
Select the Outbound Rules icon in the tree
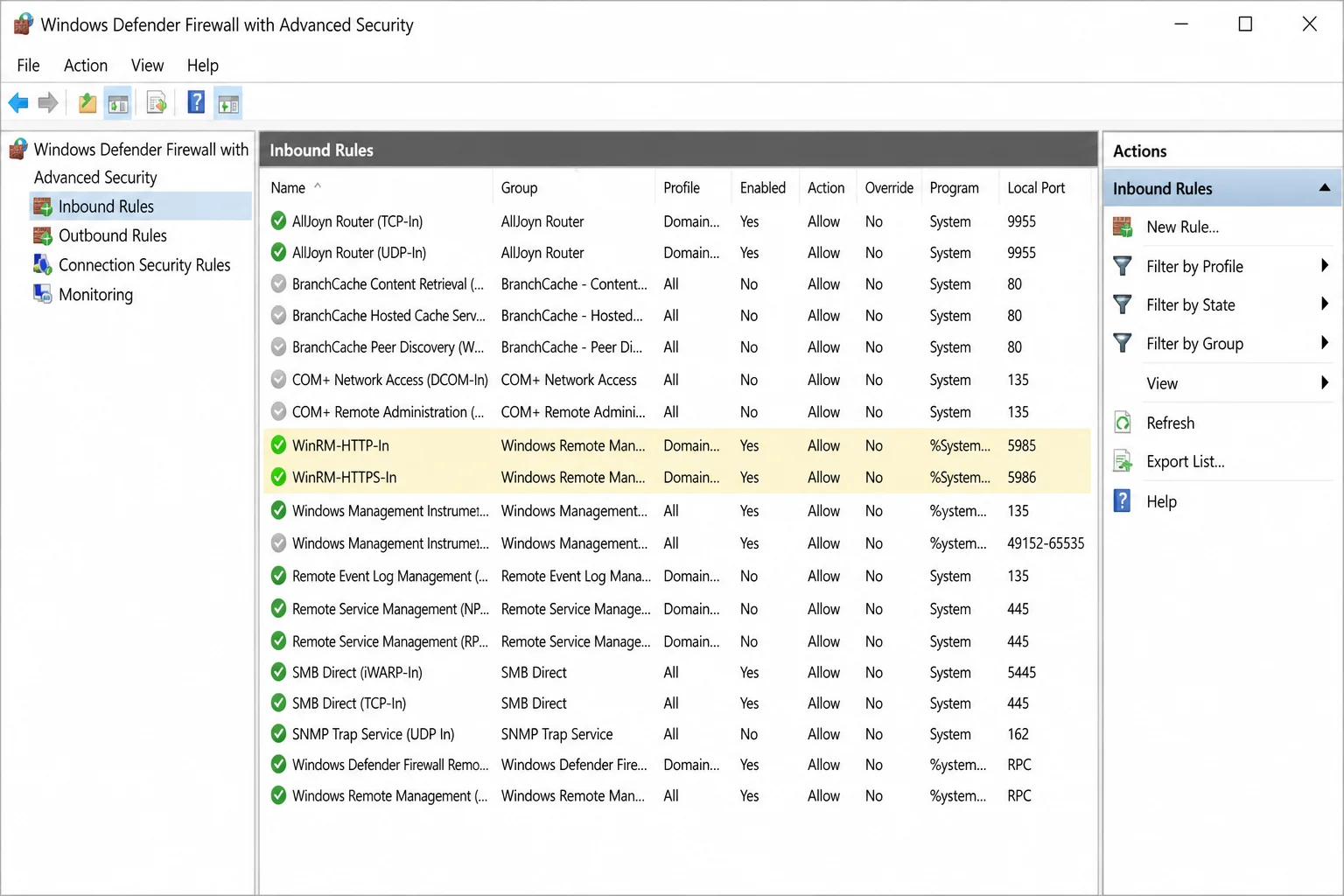pos(43,235)
